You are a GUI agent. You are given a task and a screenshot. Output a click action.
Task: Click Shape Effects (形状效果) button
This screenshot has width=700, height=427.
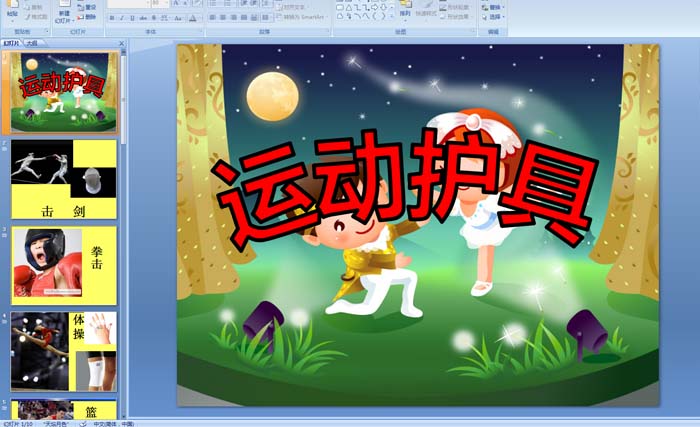pyautogui.click(x=454, y=17)
